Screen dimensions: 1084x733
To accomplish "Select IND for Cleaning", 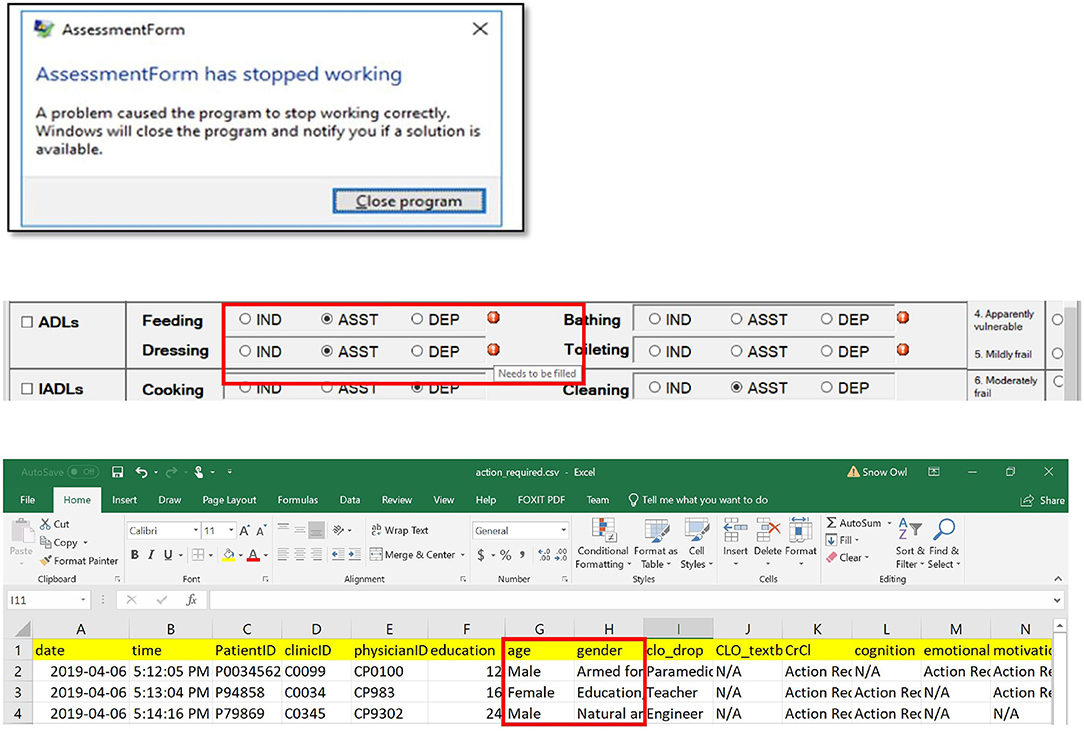I will coord(655,388).
